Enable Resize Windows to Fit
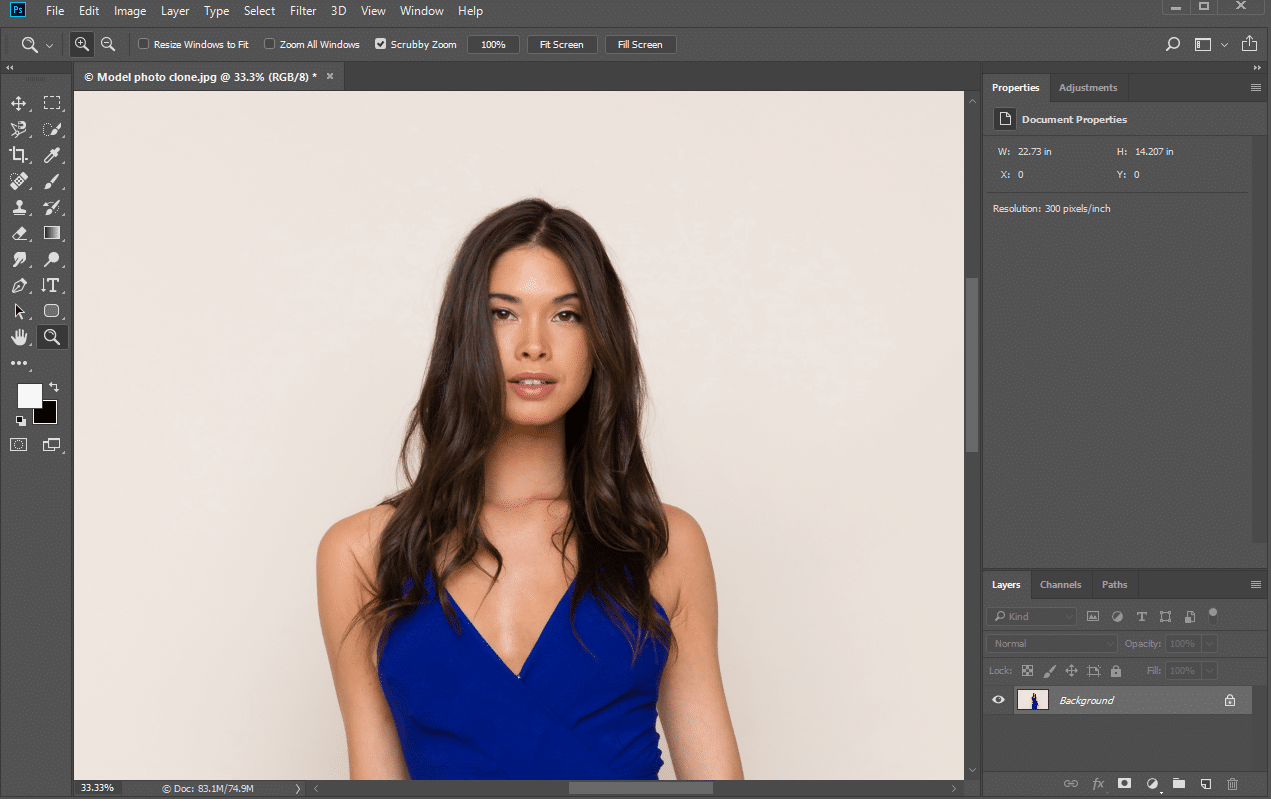This screenshot has height=799, width=1271. coord(144,44)
